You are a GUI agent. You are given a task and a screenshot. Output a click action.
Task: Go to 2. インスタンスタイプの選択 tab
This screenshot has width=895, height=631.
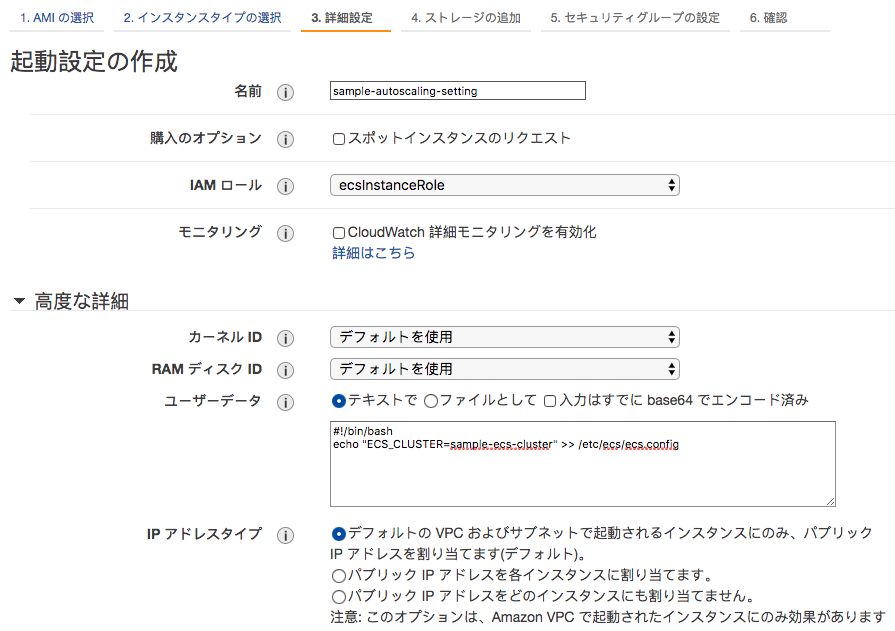tap(202, 18)
